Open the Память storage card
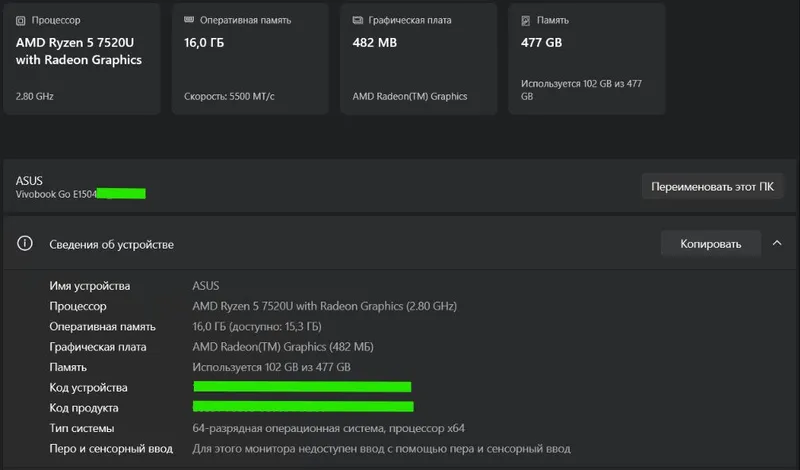Image resolution: width=800 pixels, height=470 pixels. (587, 59)
